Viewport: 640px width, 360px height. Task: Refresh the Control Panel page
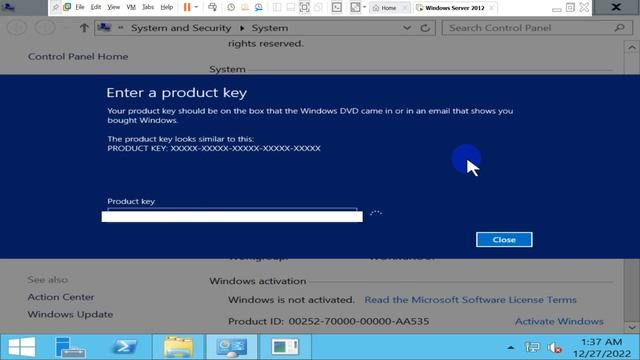425,28
